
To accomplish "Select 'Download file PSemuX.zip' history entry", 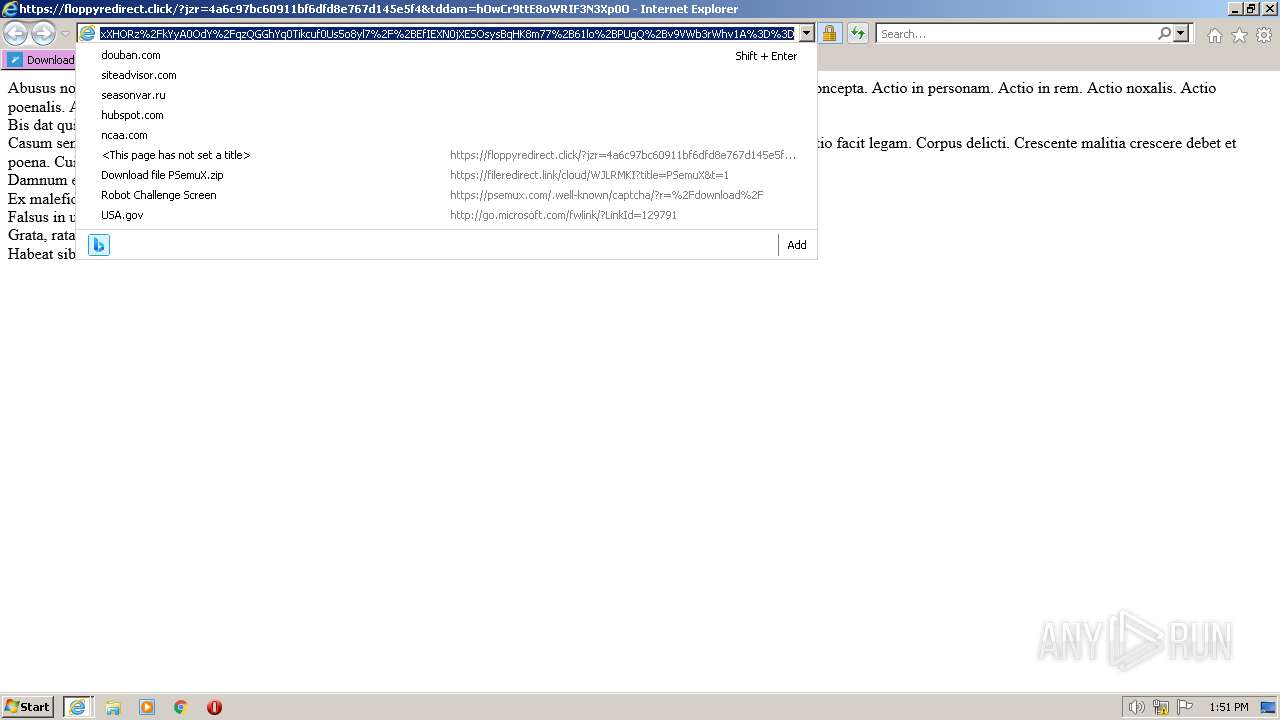I will tap(447, 175).
